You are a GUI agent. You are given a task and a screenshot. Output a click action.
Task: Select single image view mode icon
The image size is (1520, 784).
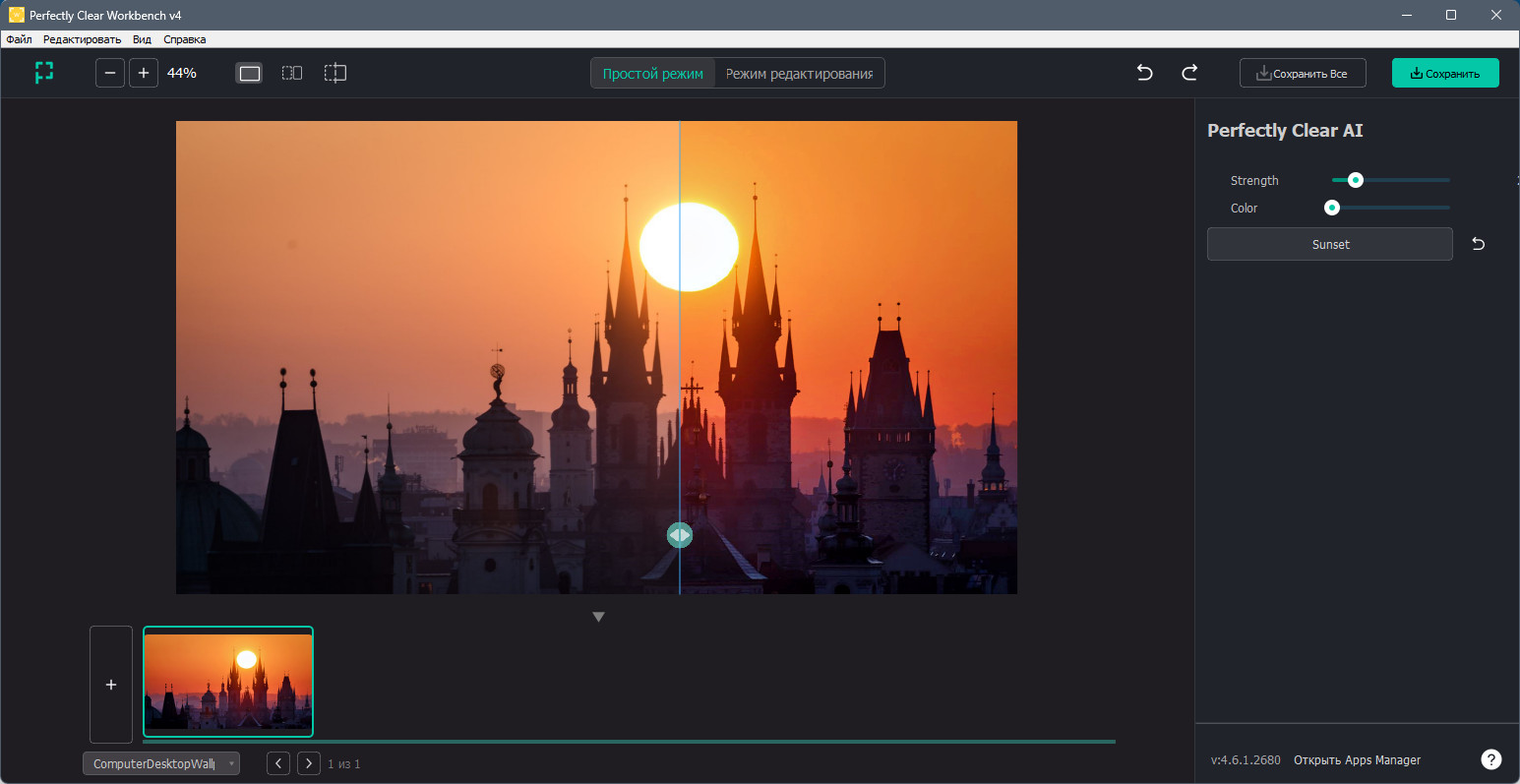click(250, 73)
